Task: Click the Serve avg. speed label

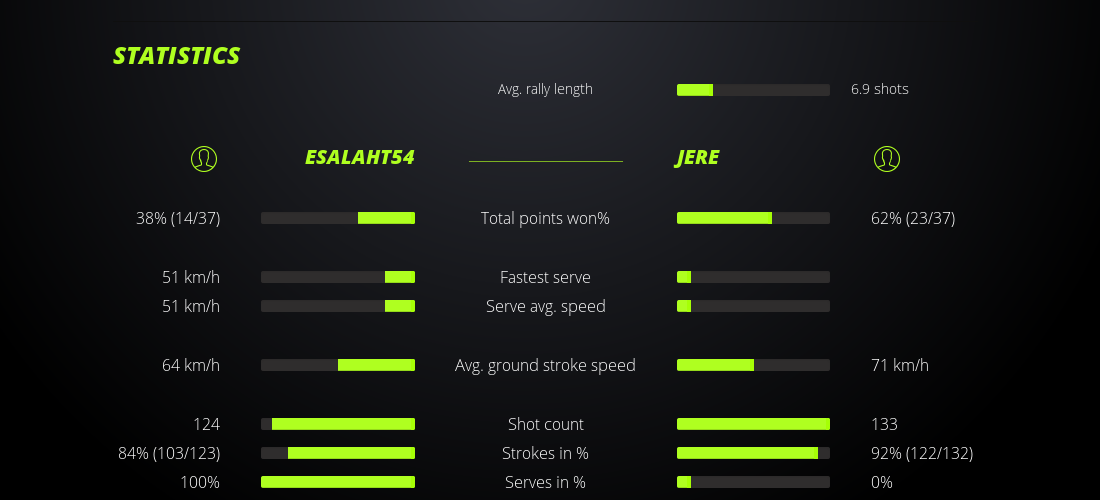Action: point(545,306)
